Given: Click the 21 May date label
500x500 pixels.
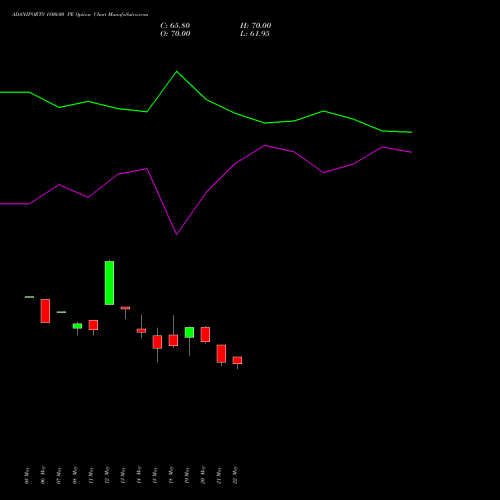Looking at the screenshot, I should pyautogui.click(x=219, y=476).
